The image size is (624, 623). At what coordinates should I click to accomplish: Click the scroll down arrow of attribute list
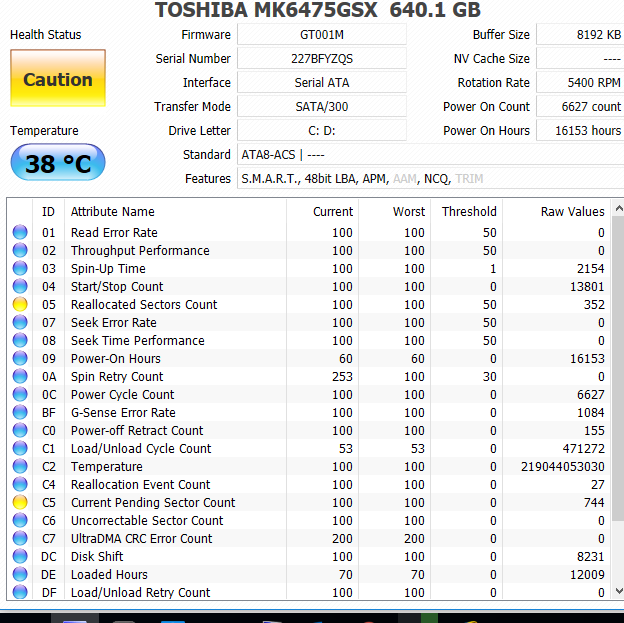coord(618,591)
